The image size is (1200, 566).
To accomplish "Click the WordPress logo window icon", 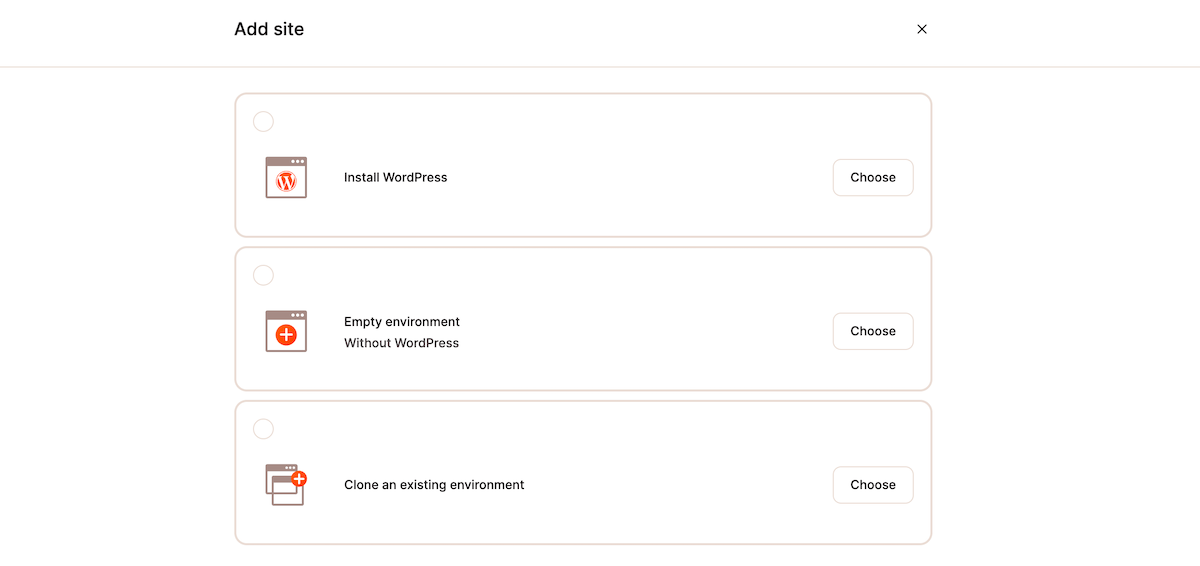I will coord(286,177).
